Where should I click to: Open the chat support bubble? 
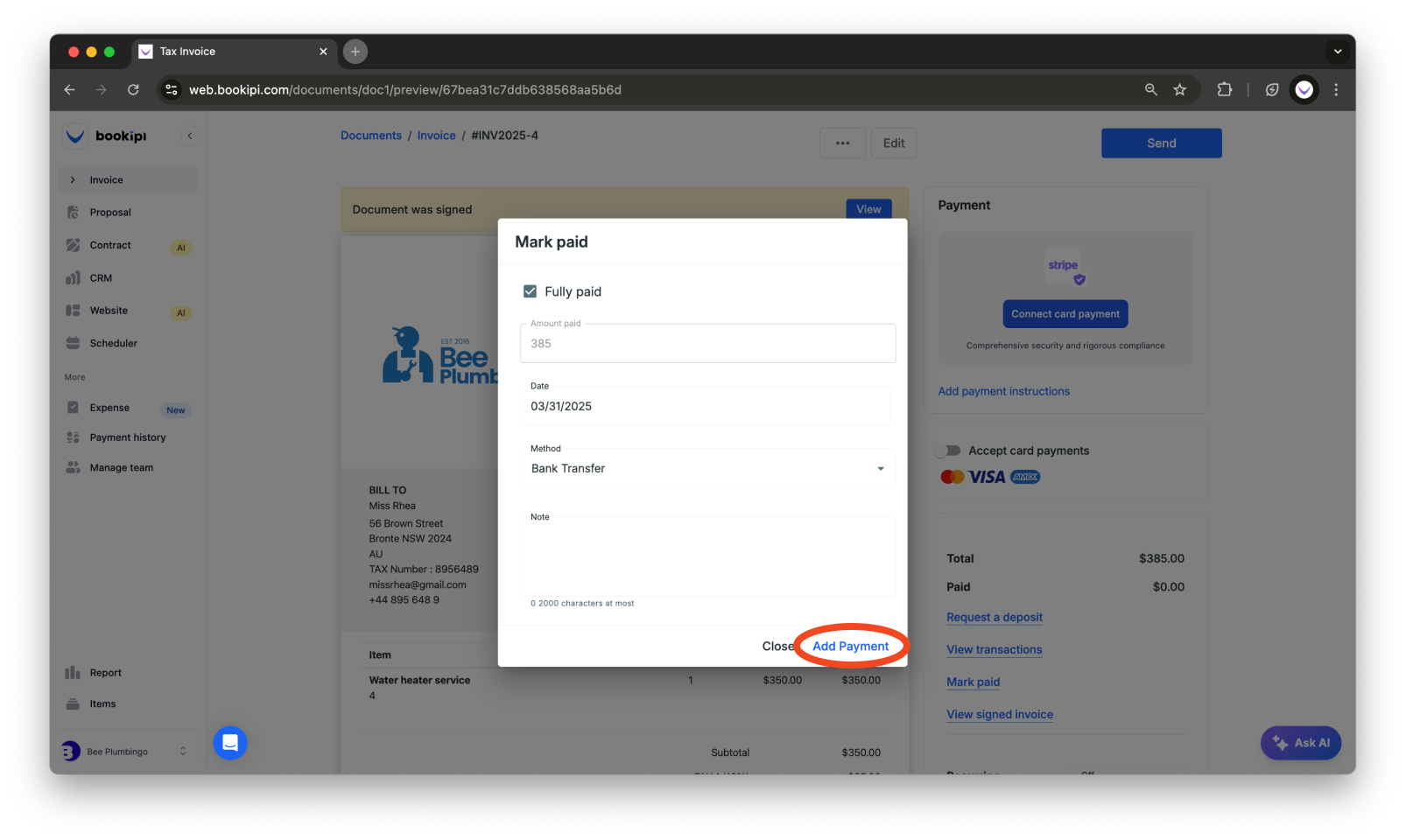[x=230, y=743]
